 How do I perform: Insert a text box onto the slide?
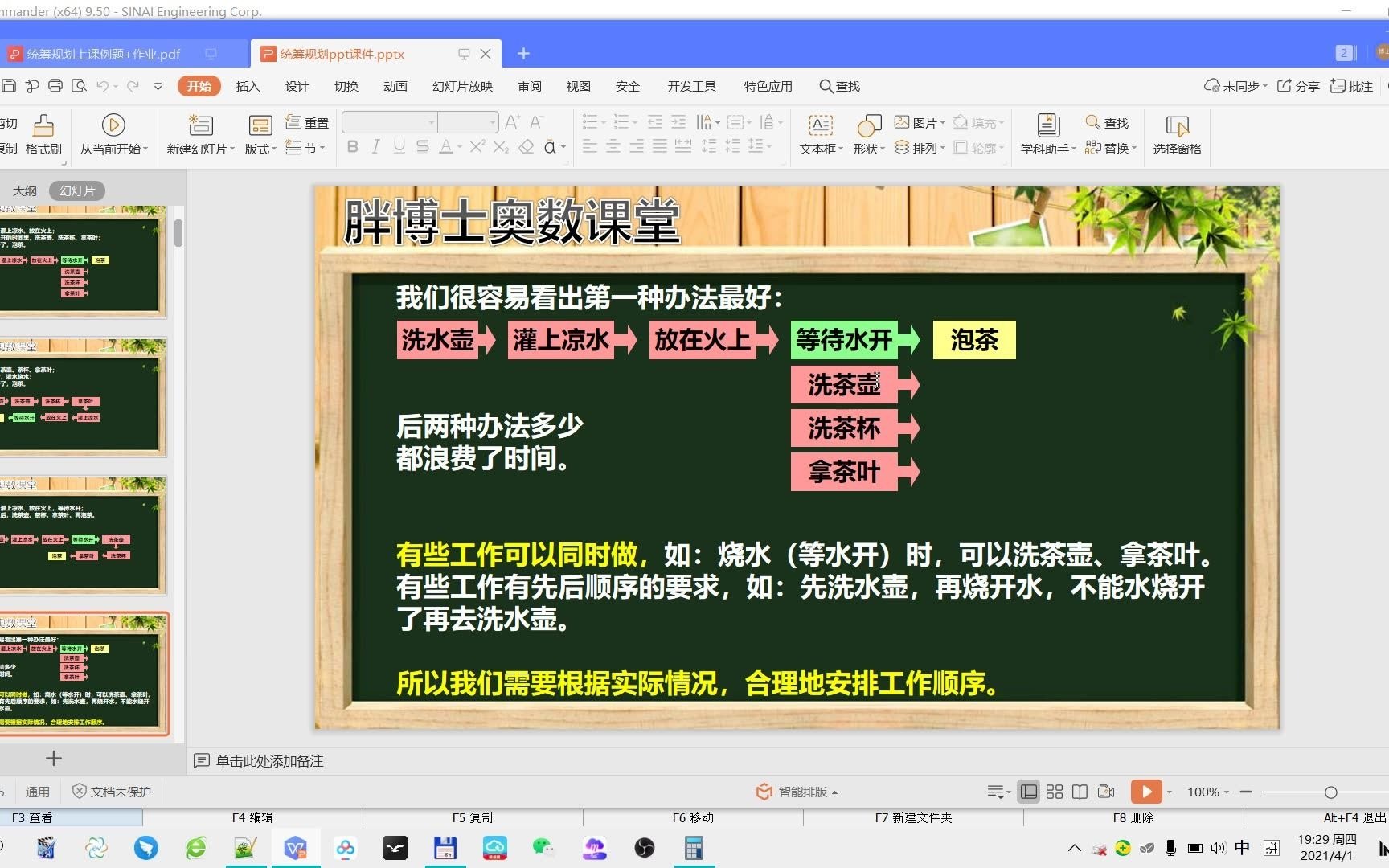pos(818,134)
